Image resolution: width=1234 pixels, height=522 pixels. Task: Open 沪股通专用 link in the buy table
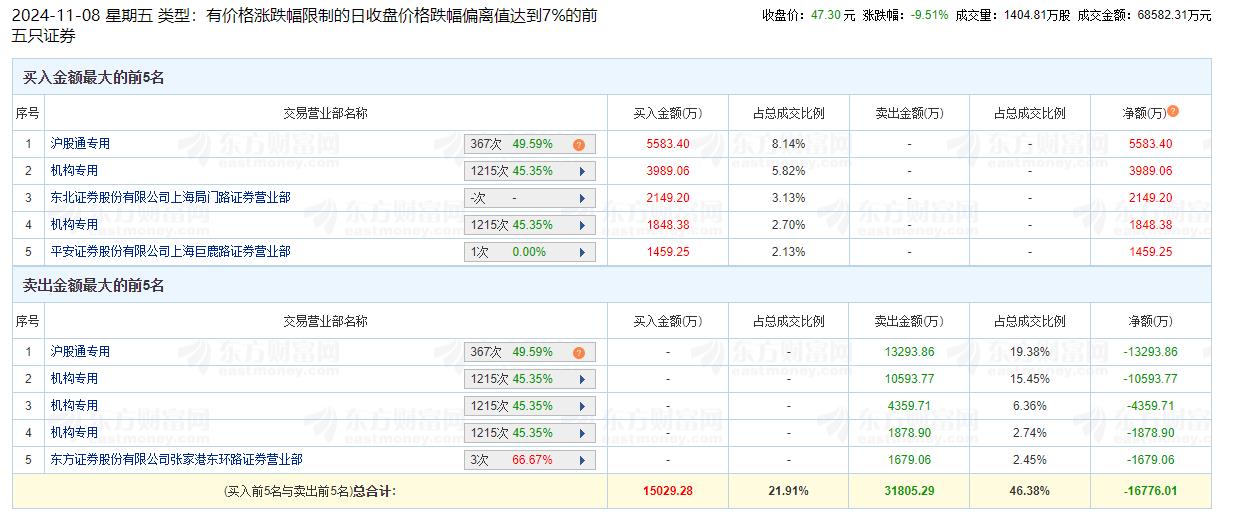pyautogui.click(x=81, y=144)
